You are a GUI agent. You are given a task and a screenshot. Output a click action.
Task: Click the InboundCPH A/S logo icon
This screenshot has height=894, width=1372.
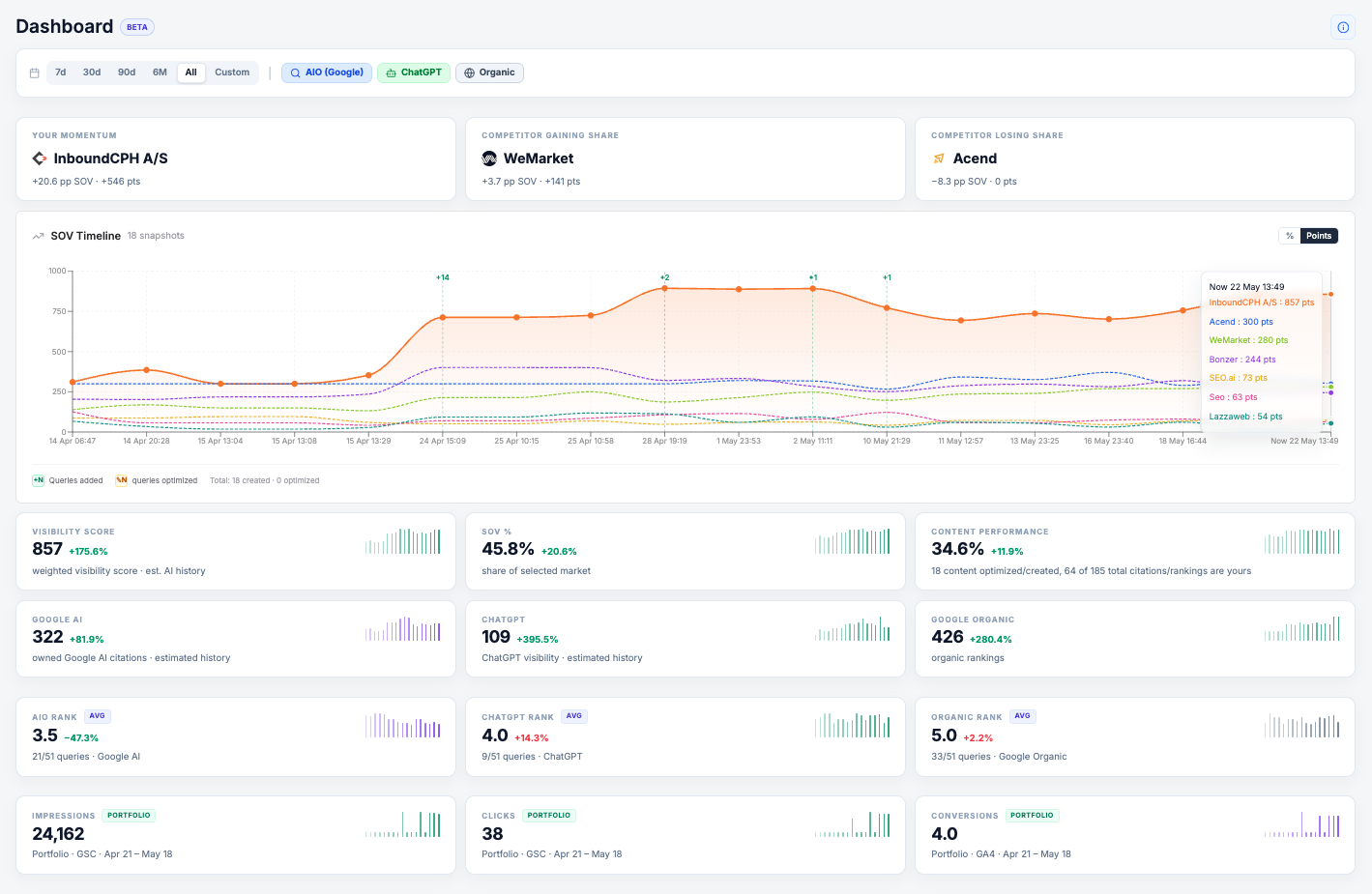(x=40, y=159)
